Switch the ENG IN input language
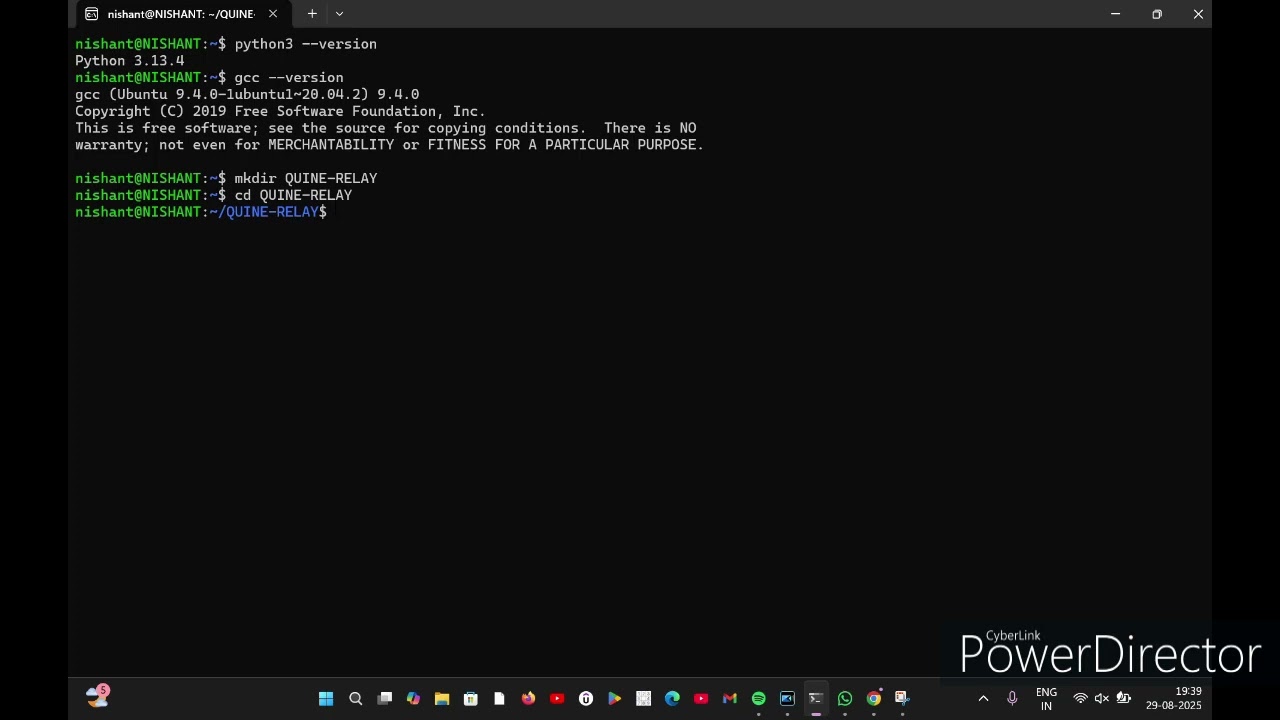The image size is (1280, 720). pos(1046,698)
